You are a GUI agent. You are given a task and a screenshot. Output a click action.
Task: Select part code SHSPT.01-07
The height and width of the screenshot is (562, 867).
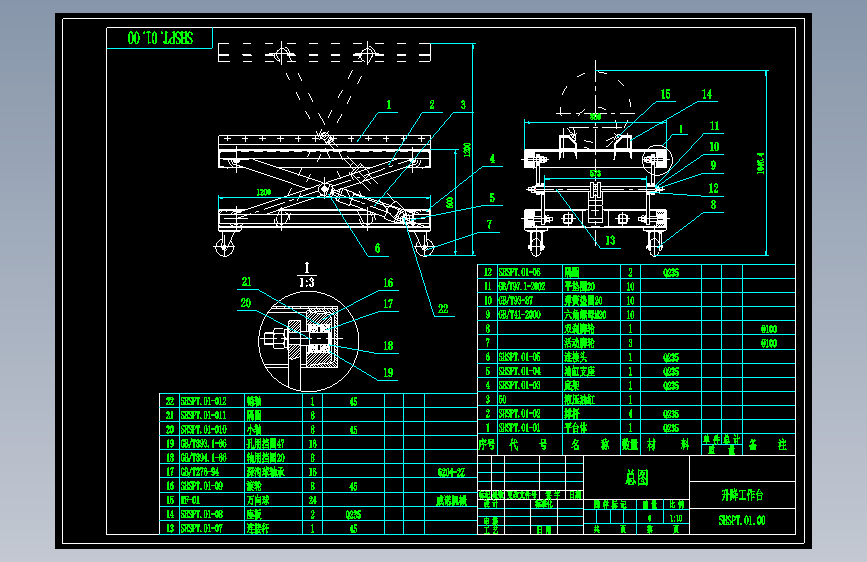[x=202, y=528]
